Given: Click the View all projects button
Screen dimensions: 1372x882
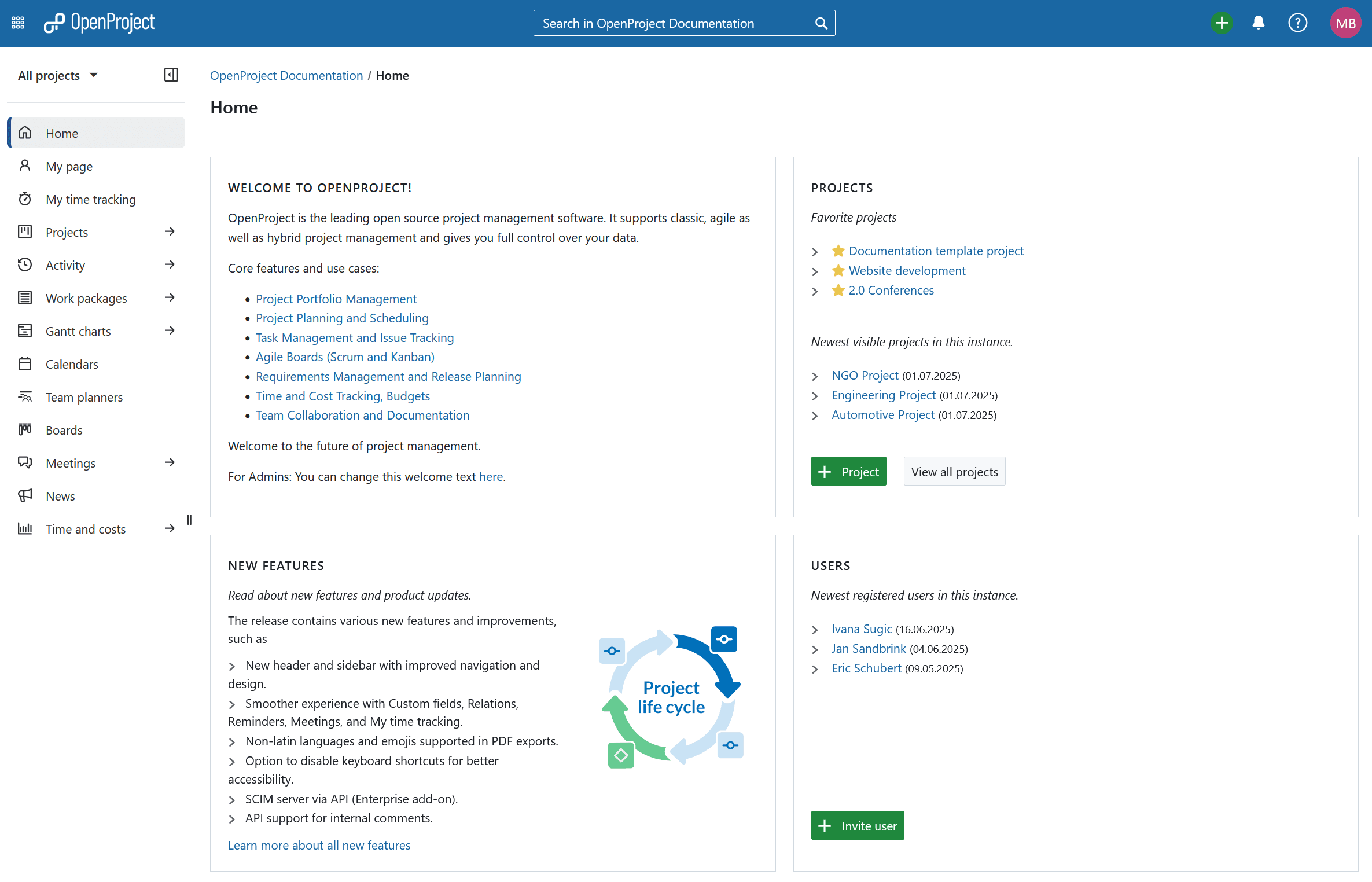Looking at the screenshot, I should point(954,472).
